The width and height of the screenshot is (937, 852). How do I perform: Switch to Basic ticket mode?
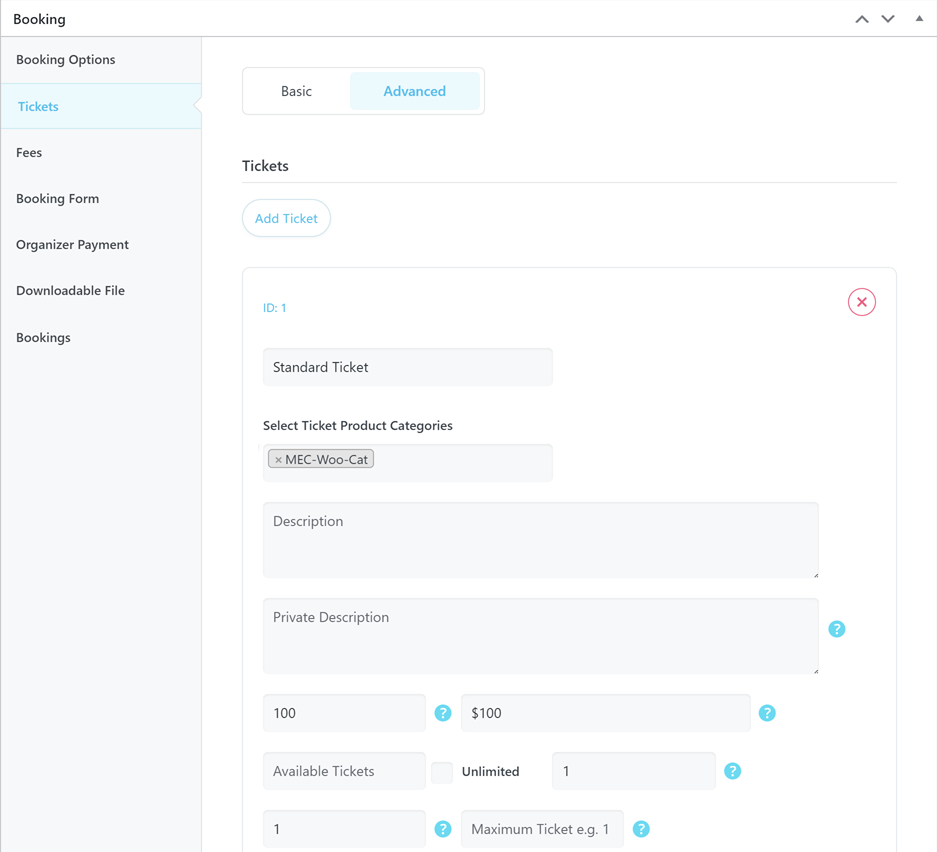(x=296, y=91)
